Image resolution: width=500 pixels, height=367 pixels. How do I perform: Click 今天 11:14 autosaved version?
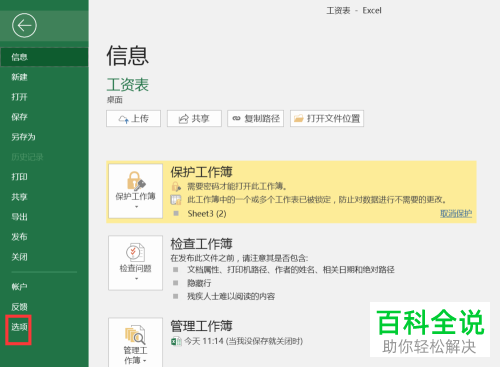point(243,341)
